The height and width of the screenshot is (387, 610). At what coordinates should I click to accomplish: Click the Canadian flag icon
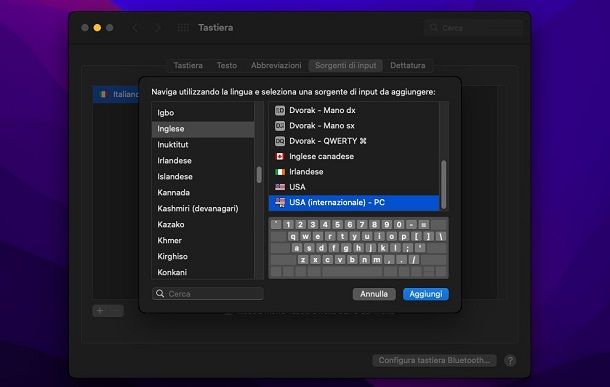pyautogui.click(x=280, y=156)
